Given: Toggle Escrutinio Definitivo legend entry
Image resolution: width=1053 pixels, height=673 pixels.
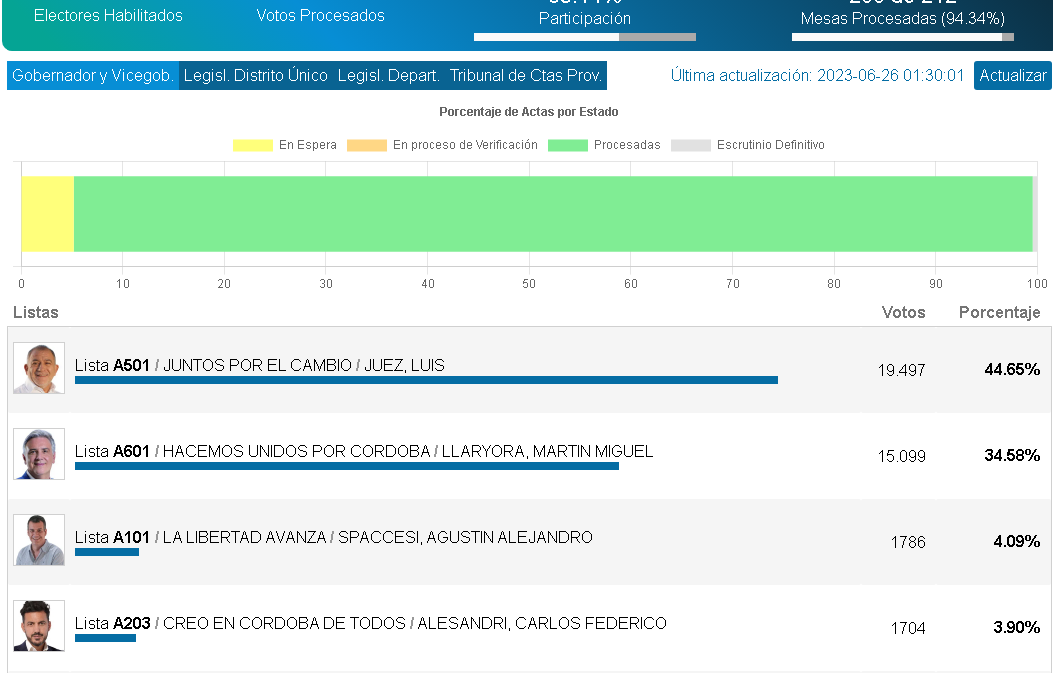Looking at the screenshot, I should (x=748, y=145).
